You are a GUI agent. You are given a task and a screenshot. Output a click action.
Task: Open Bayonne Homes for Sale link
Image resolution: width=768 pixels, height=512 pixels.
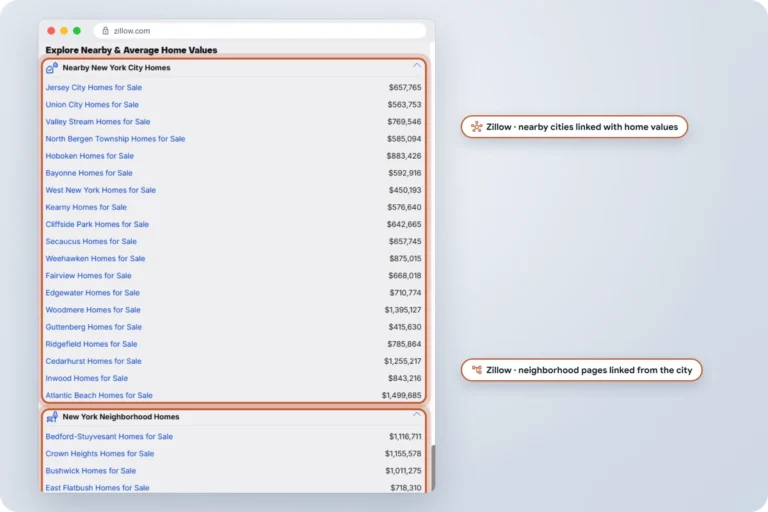click(89, 173)
